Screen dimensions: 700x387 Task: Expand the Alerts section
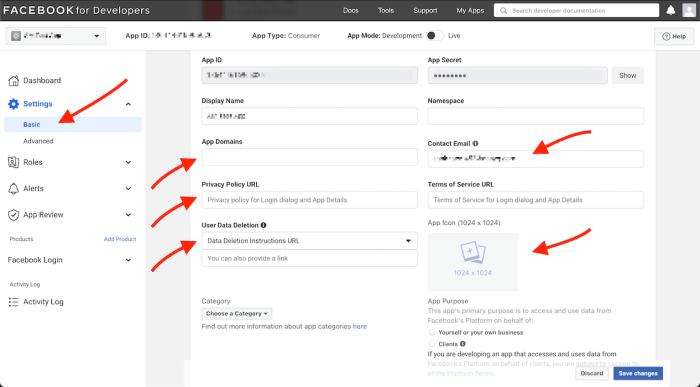tap(128, 188)
